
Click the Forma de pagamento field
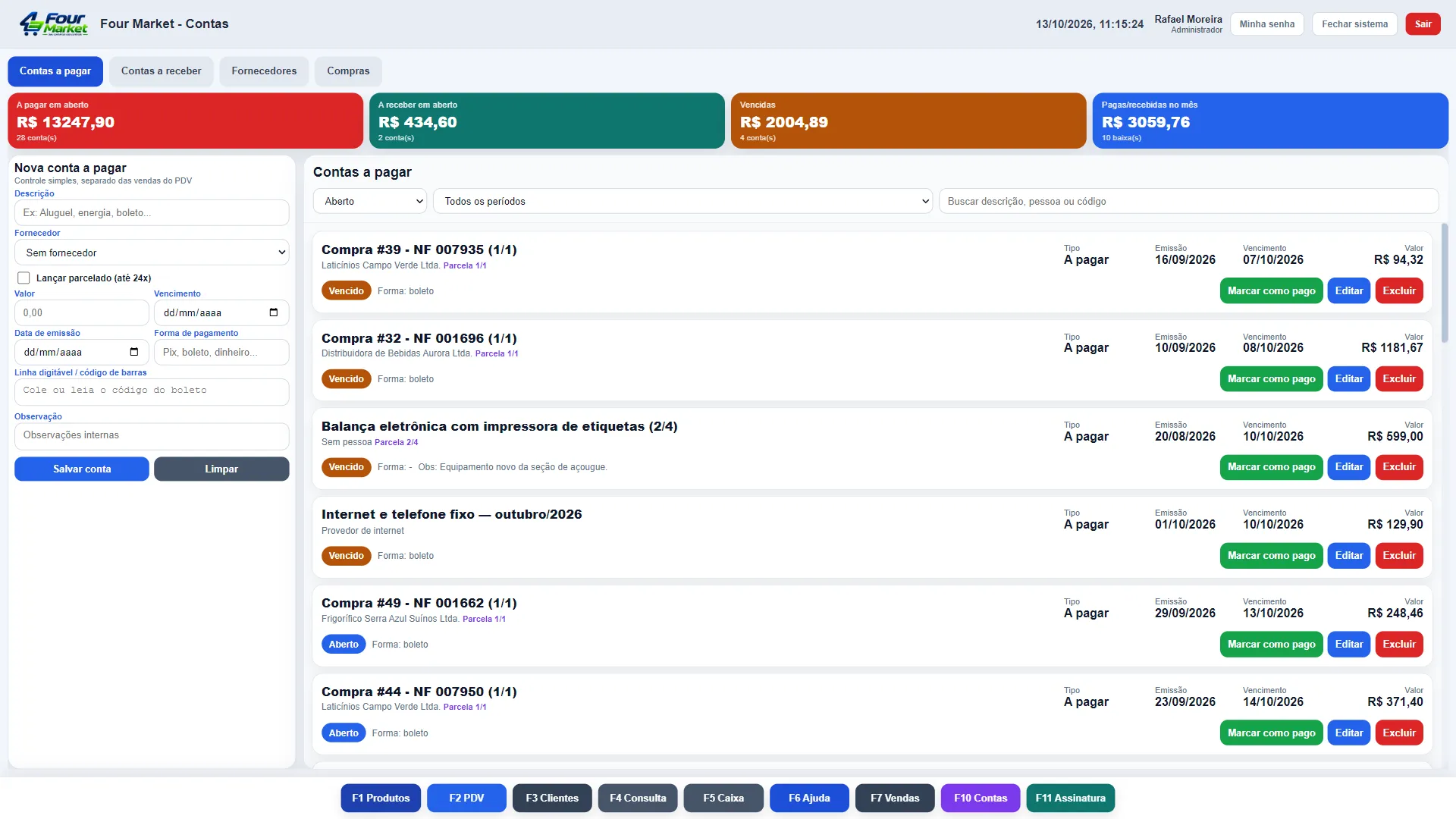221,352
